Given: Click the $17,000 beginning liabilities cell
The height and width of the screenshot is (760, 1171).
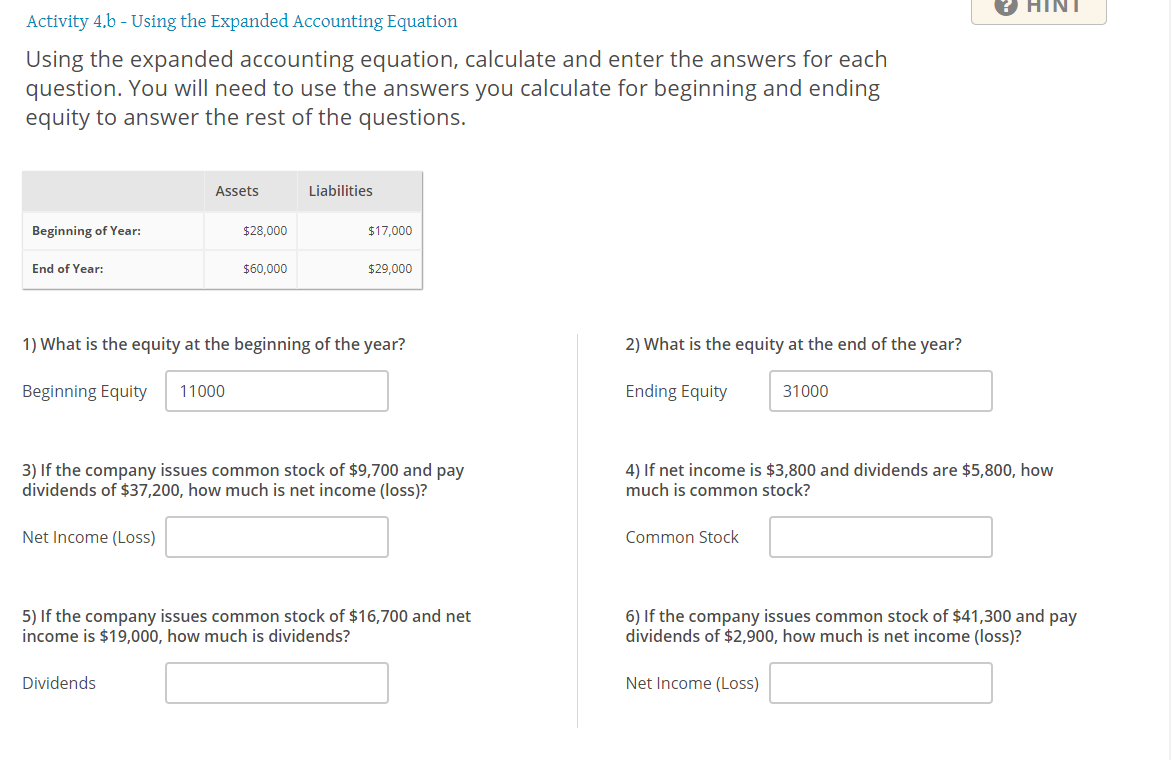Looking at the screenshot, I should pos(389,230).
